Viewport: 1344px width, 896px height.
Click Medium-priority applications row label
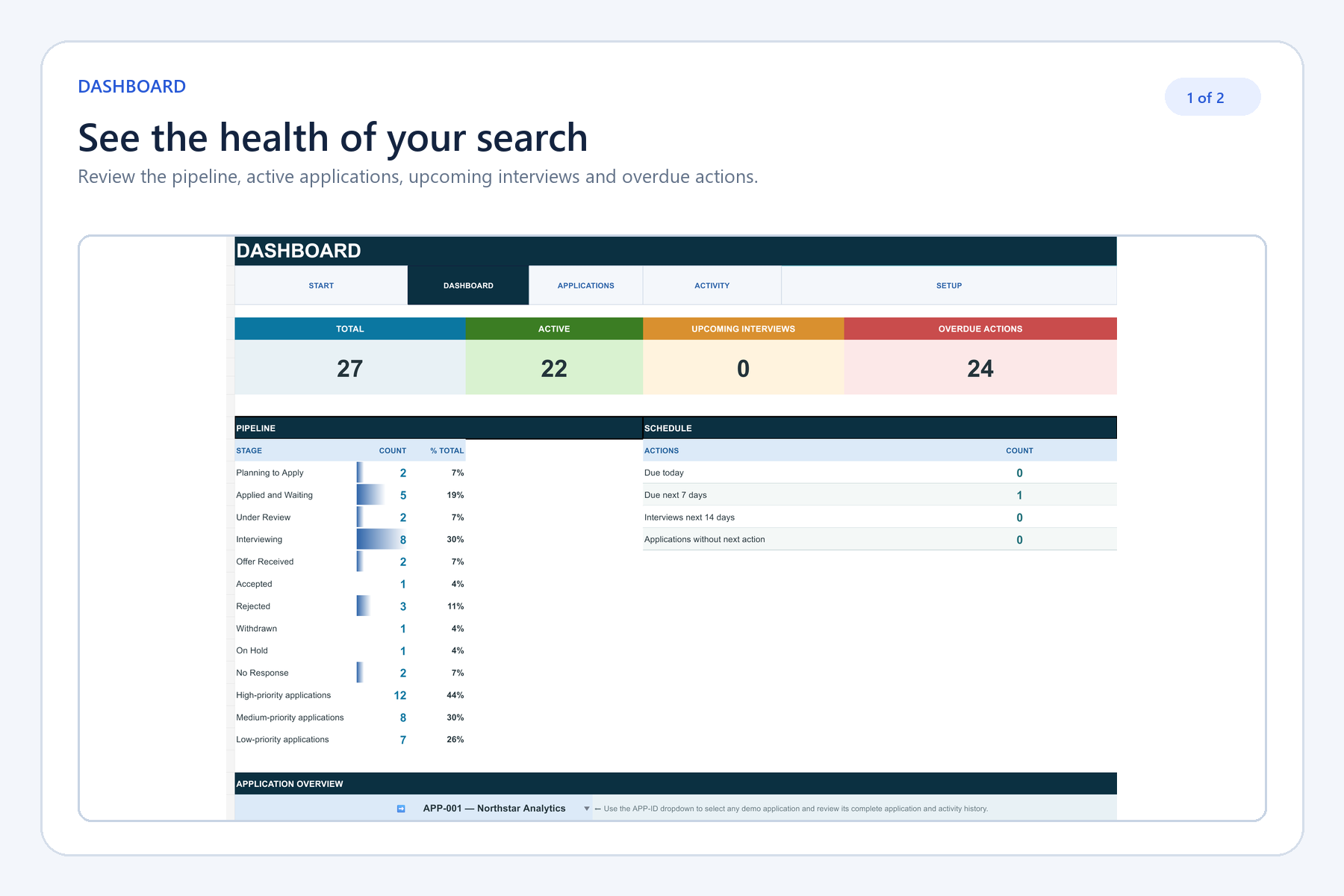pyautogui.click(x=290, y=718)
